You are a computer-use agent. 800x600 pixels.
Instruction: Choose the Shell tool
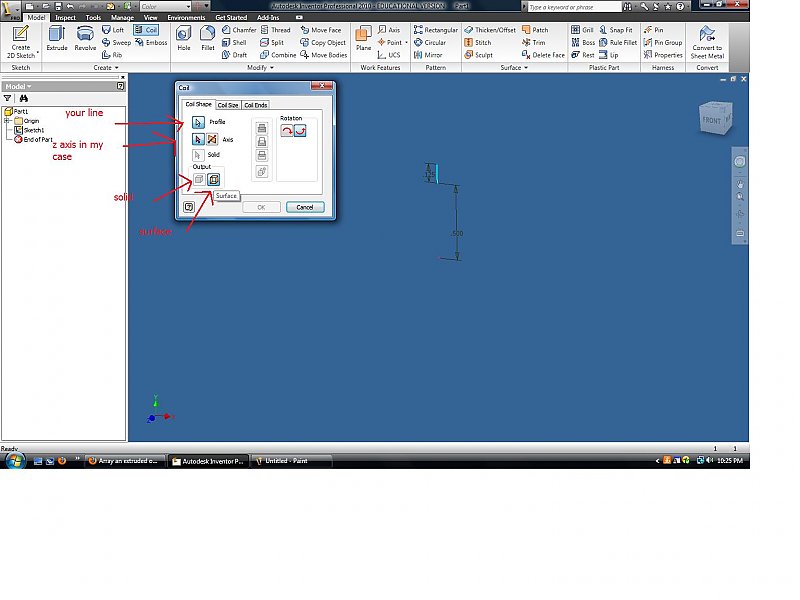coord(234,42)
